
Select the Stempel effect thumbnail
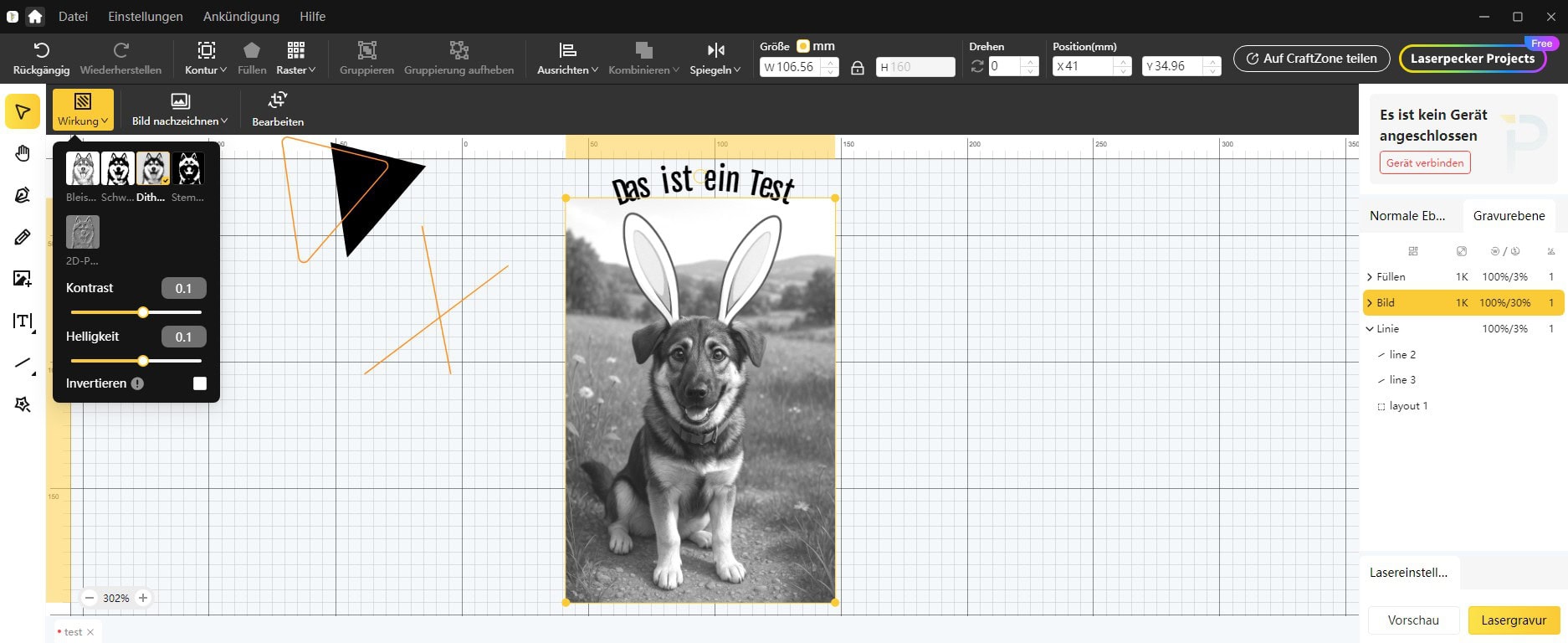pos(188,168)
